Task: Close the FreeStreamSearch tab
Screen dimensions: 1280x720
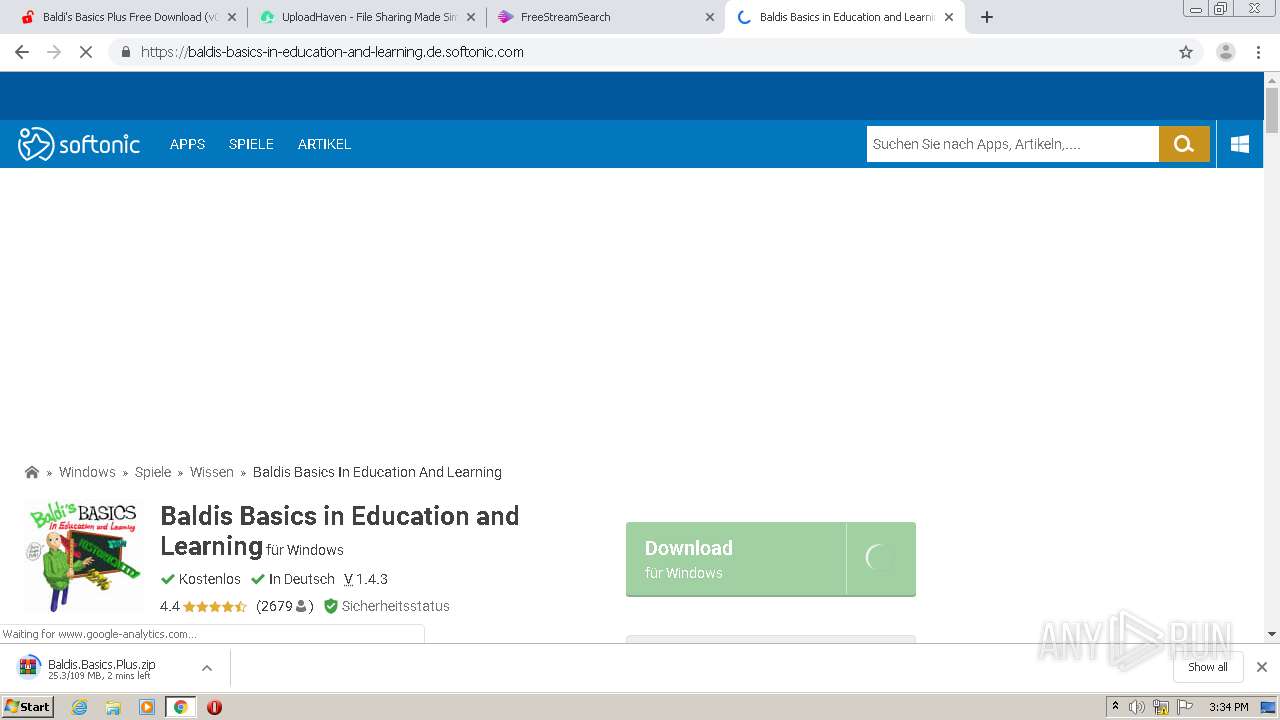Action: (710, 17)
